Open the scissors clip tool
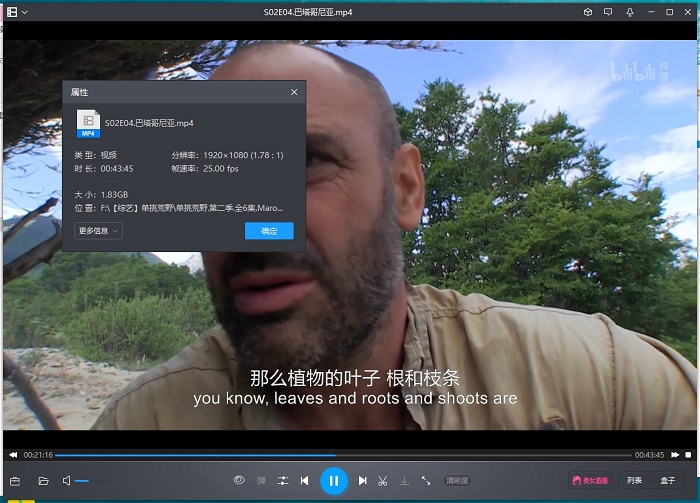700x503 pixels. click(x=382, y=481)
